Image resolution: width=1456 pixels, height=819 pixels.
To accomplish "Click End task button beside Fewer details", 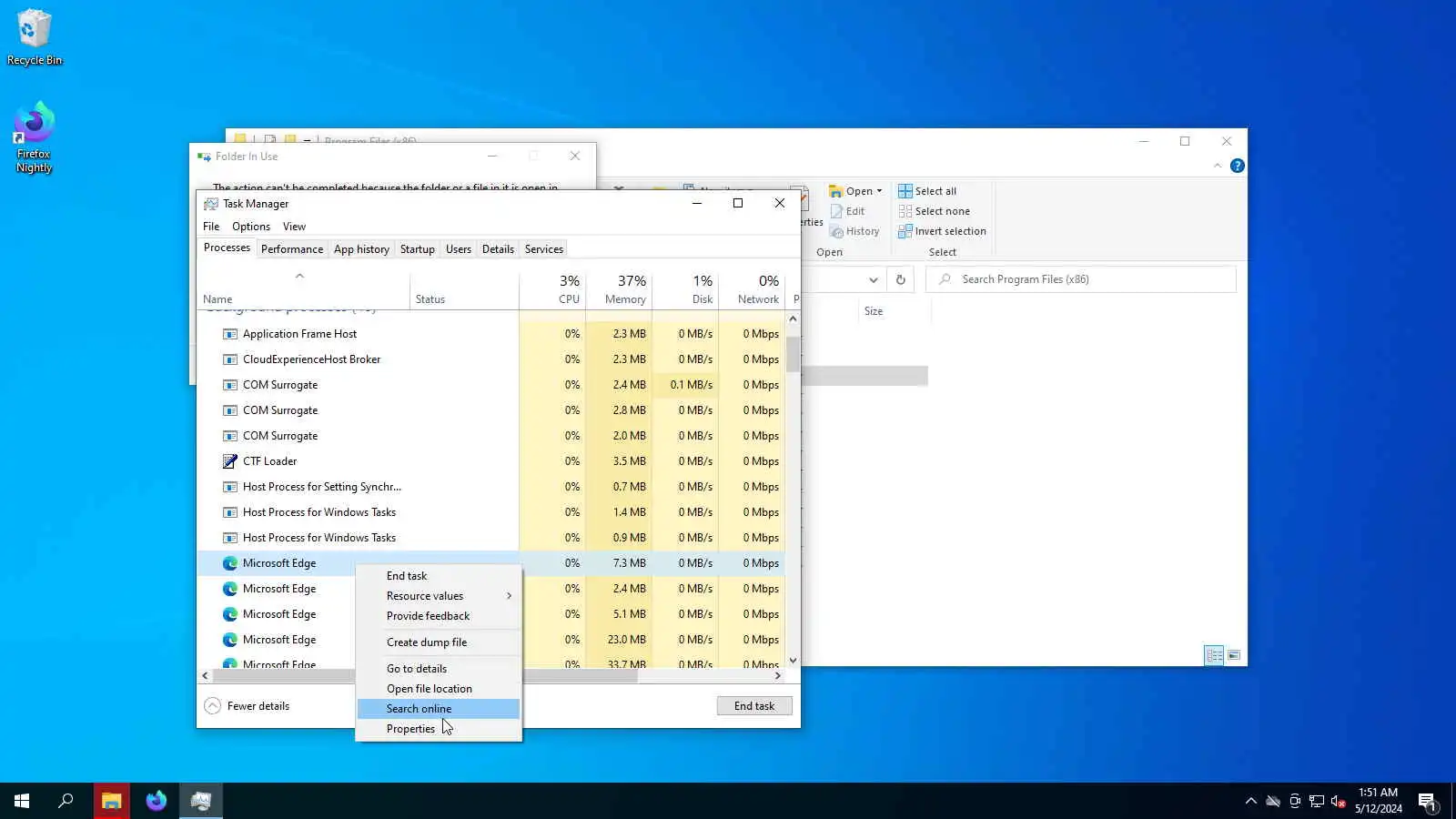I will (754, 706).
